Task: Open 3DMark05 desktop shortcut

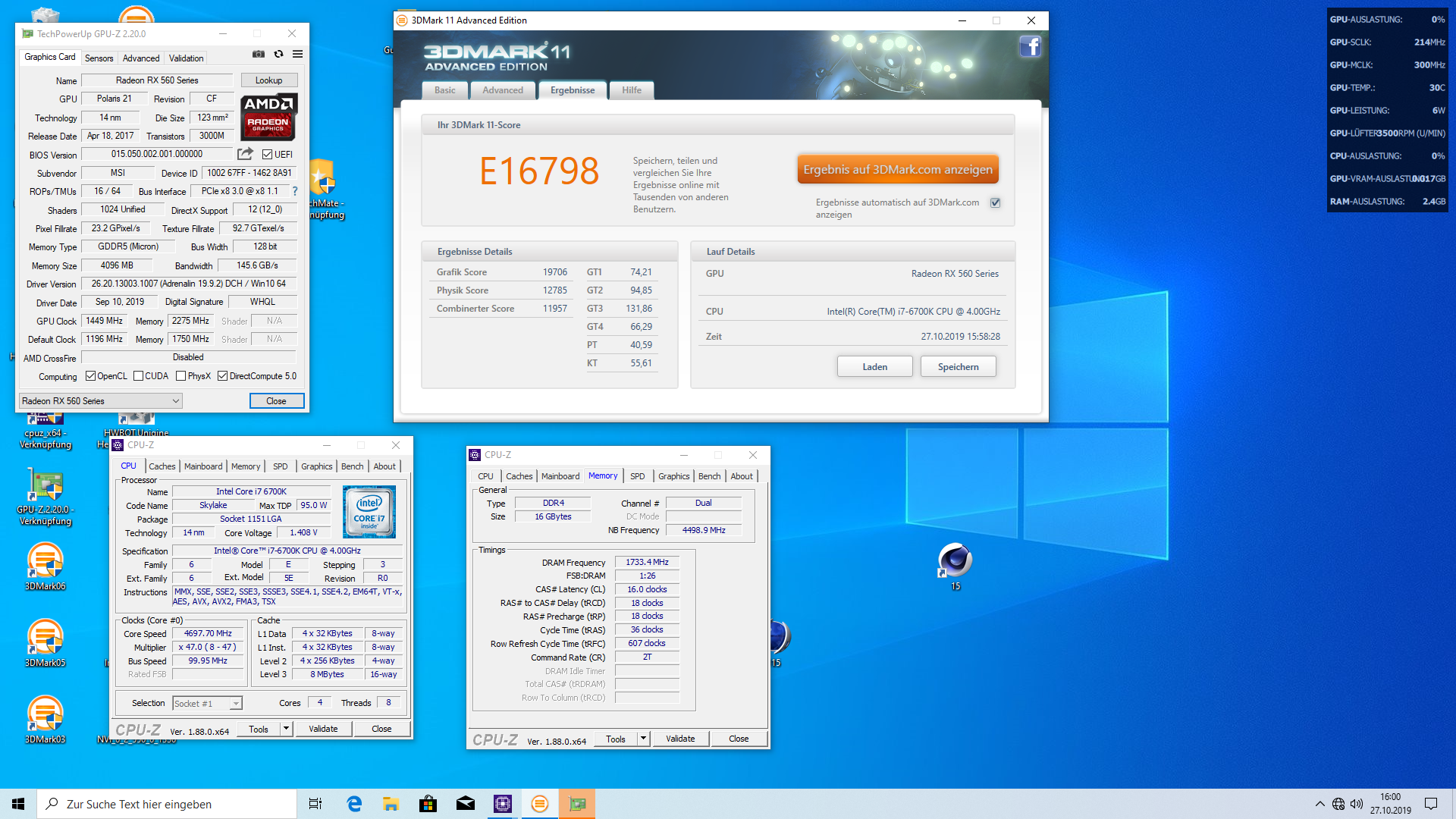Action: [45, 643]
